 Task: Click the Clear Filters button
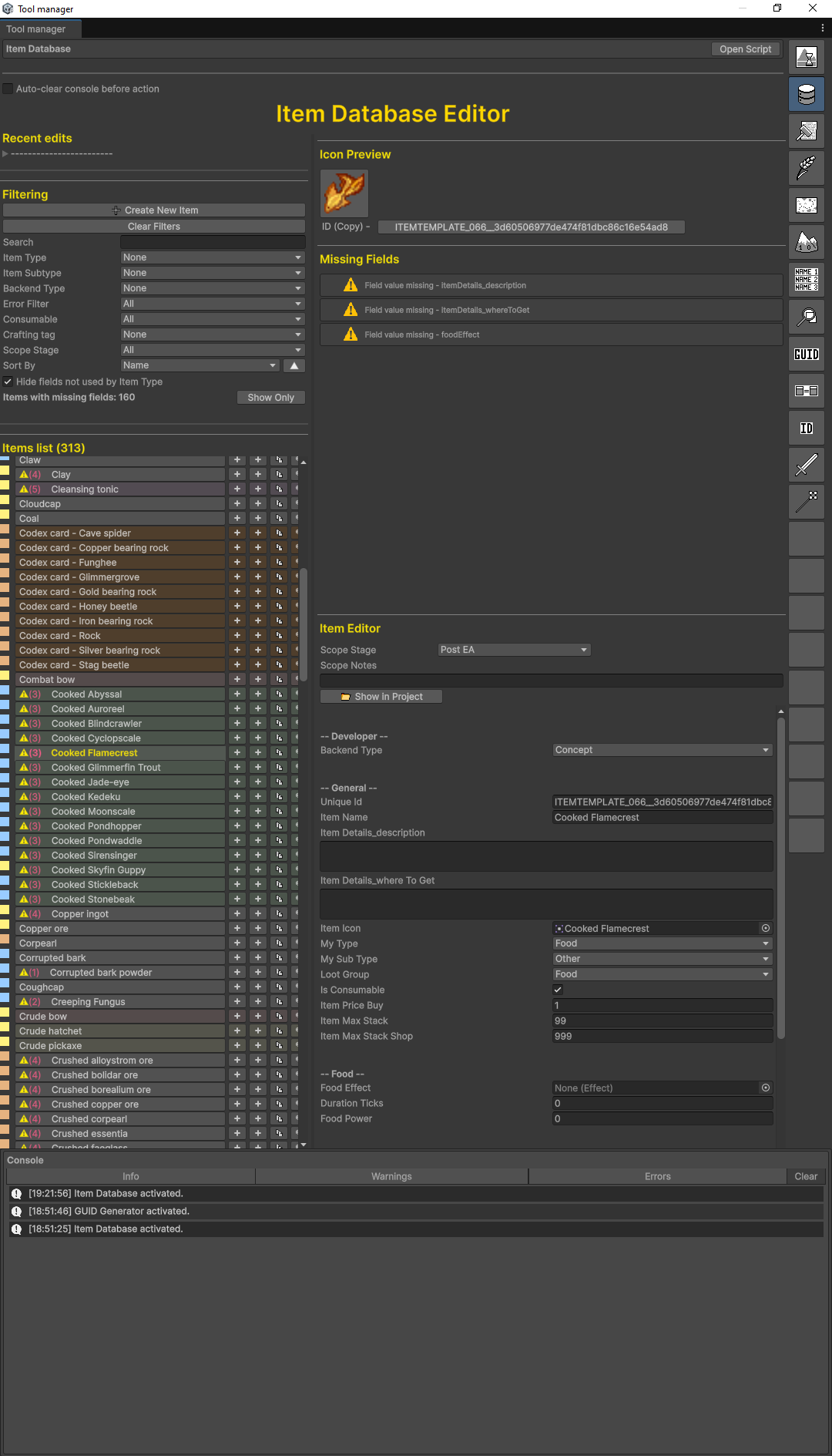tap(154, 227)
